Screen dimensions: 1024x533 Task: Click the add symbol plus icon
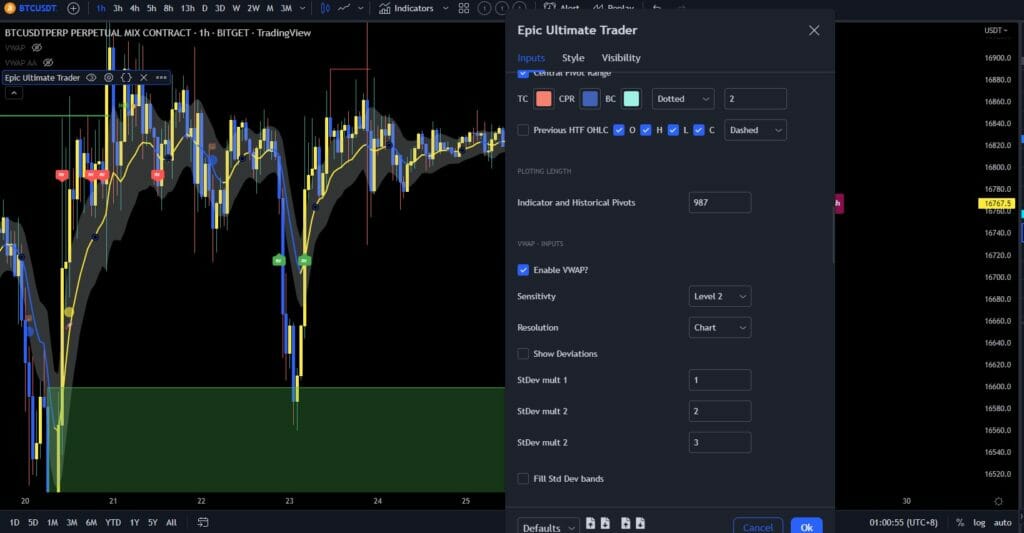(x=73, y=8)
